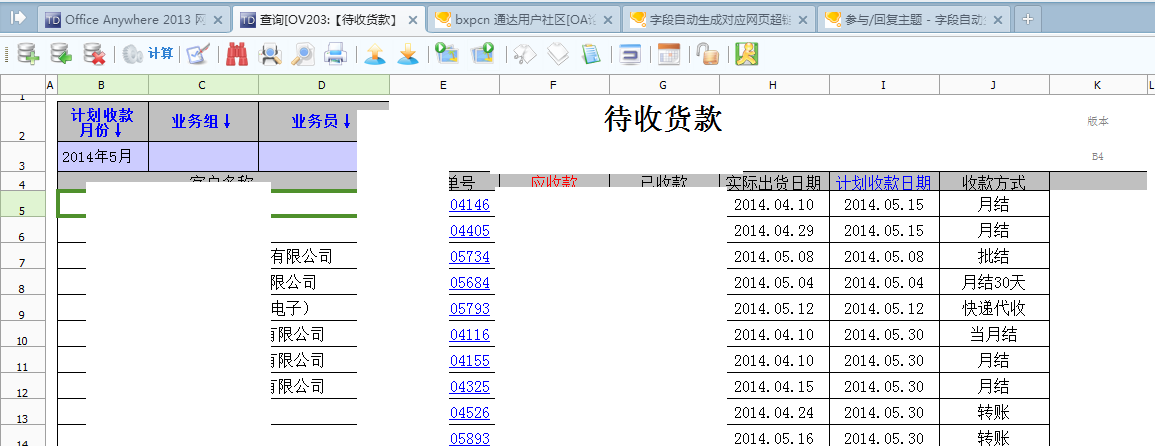This screenshot has width=1155, height=446.
Task: Switch to 查询[OV203:【待收货款】 tab
Action: click(x=330, y=20)
